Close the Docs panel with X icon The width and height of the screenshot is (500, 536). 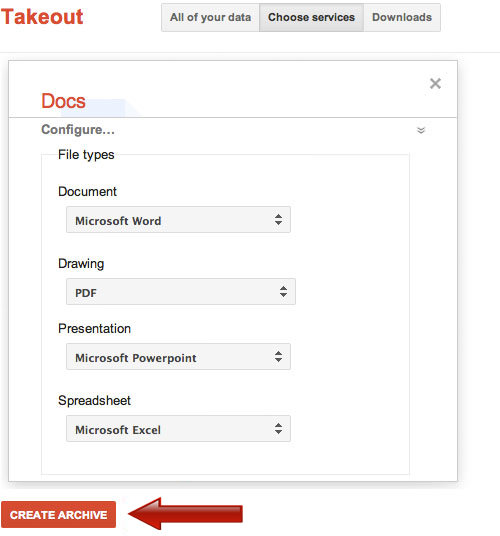435,83
